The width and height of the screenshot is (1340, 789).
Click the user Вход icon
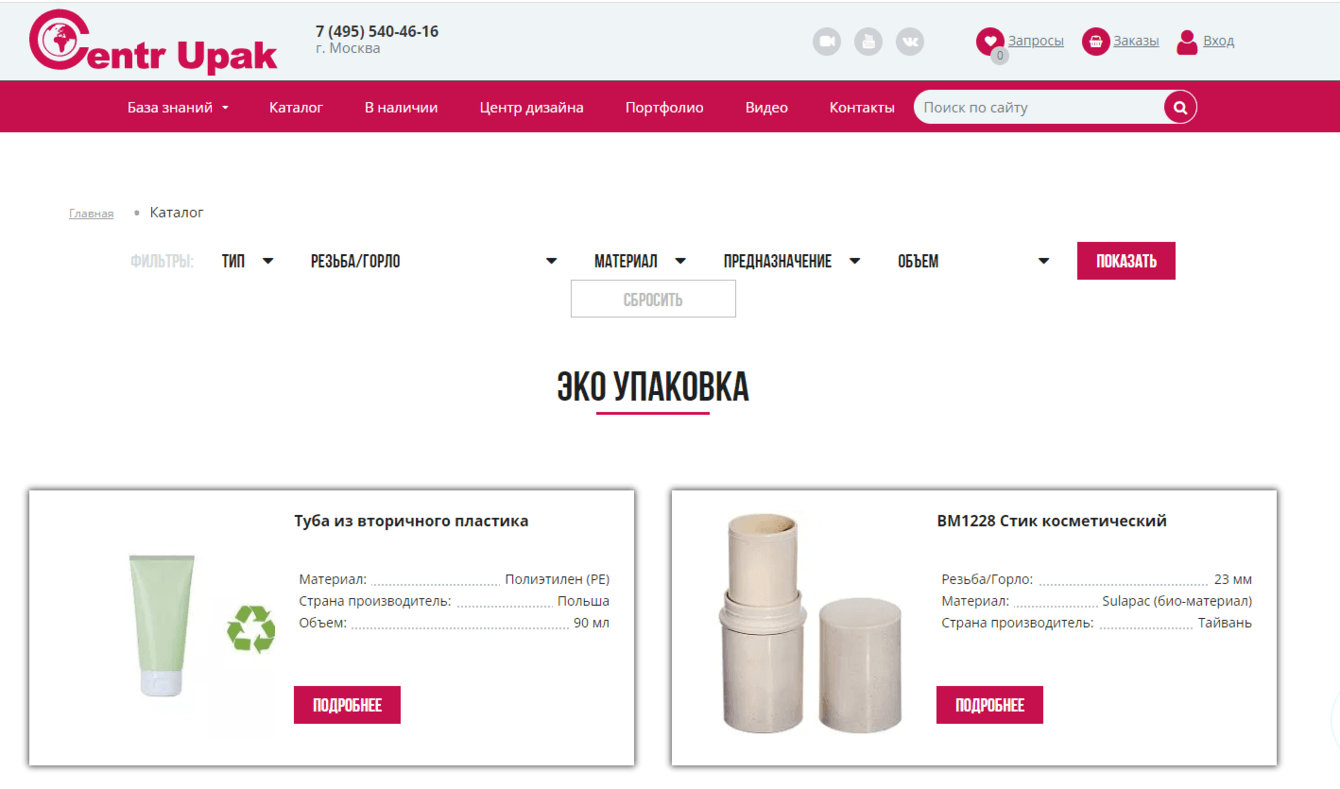[1187, 41]
